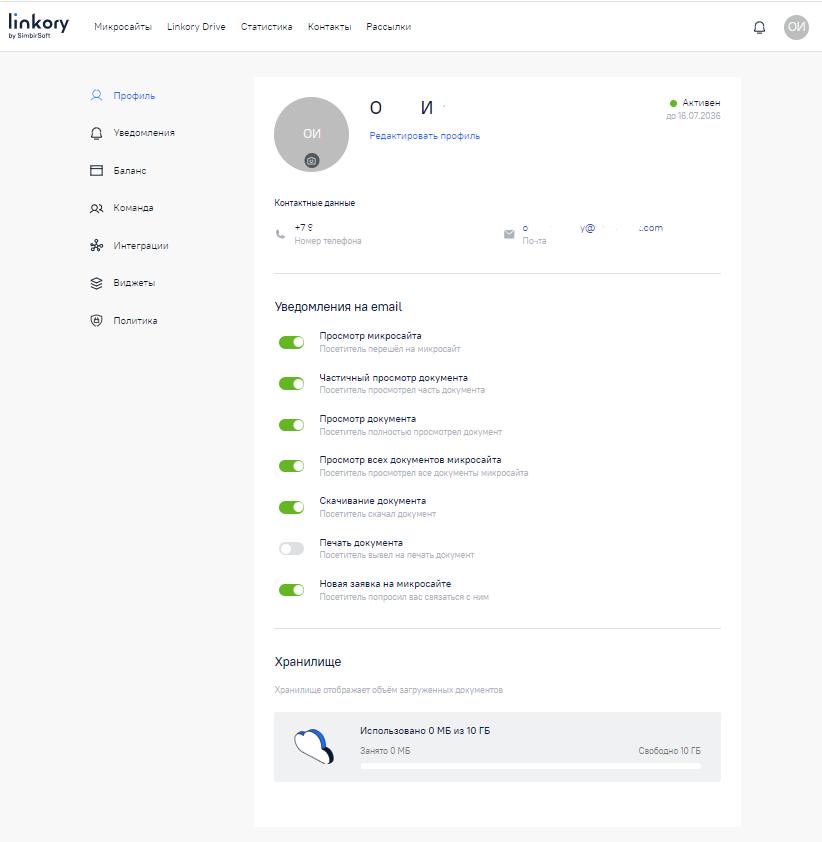
Task: Open Интеграции in the sidebar
Action: click(140, 246)
